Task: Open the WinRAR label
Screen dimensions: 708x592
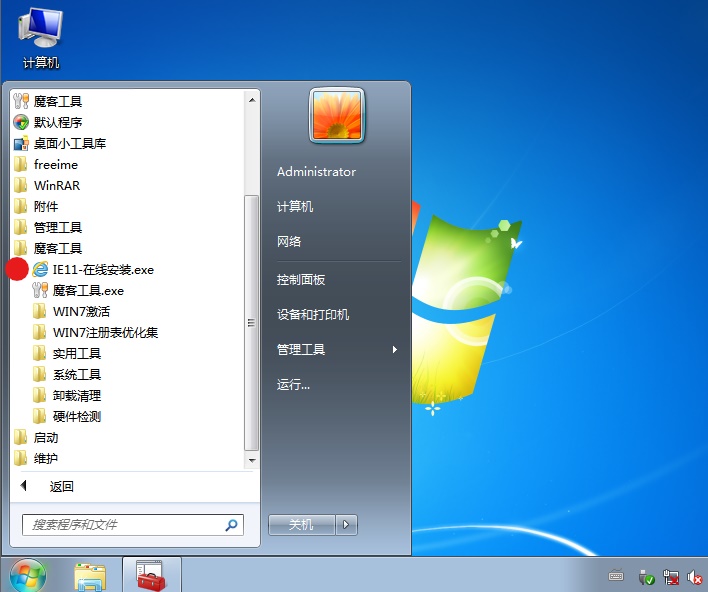Action: click(57, 186)
